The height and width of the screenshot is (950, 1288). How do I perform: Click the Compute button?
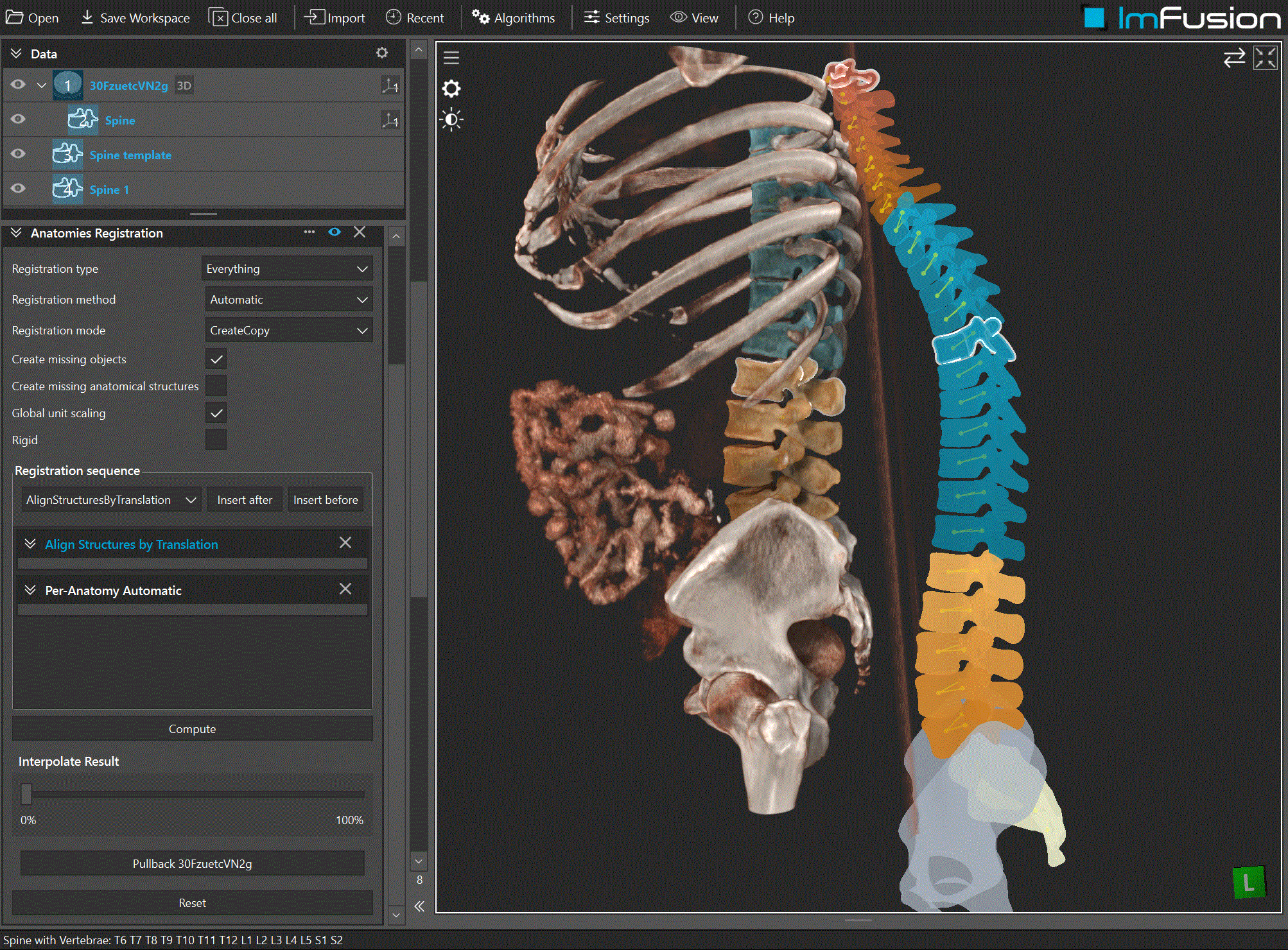coord(192,729)
